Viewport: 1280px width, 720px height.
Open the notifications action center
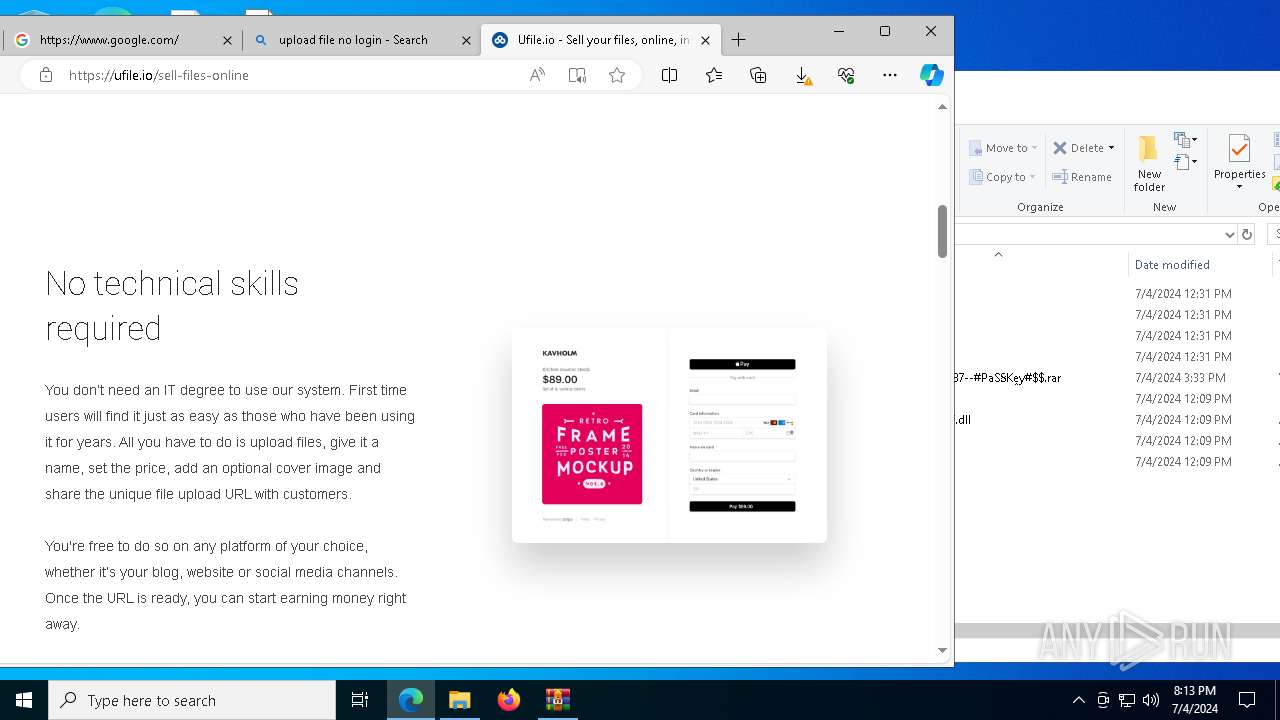point(1247,700)
